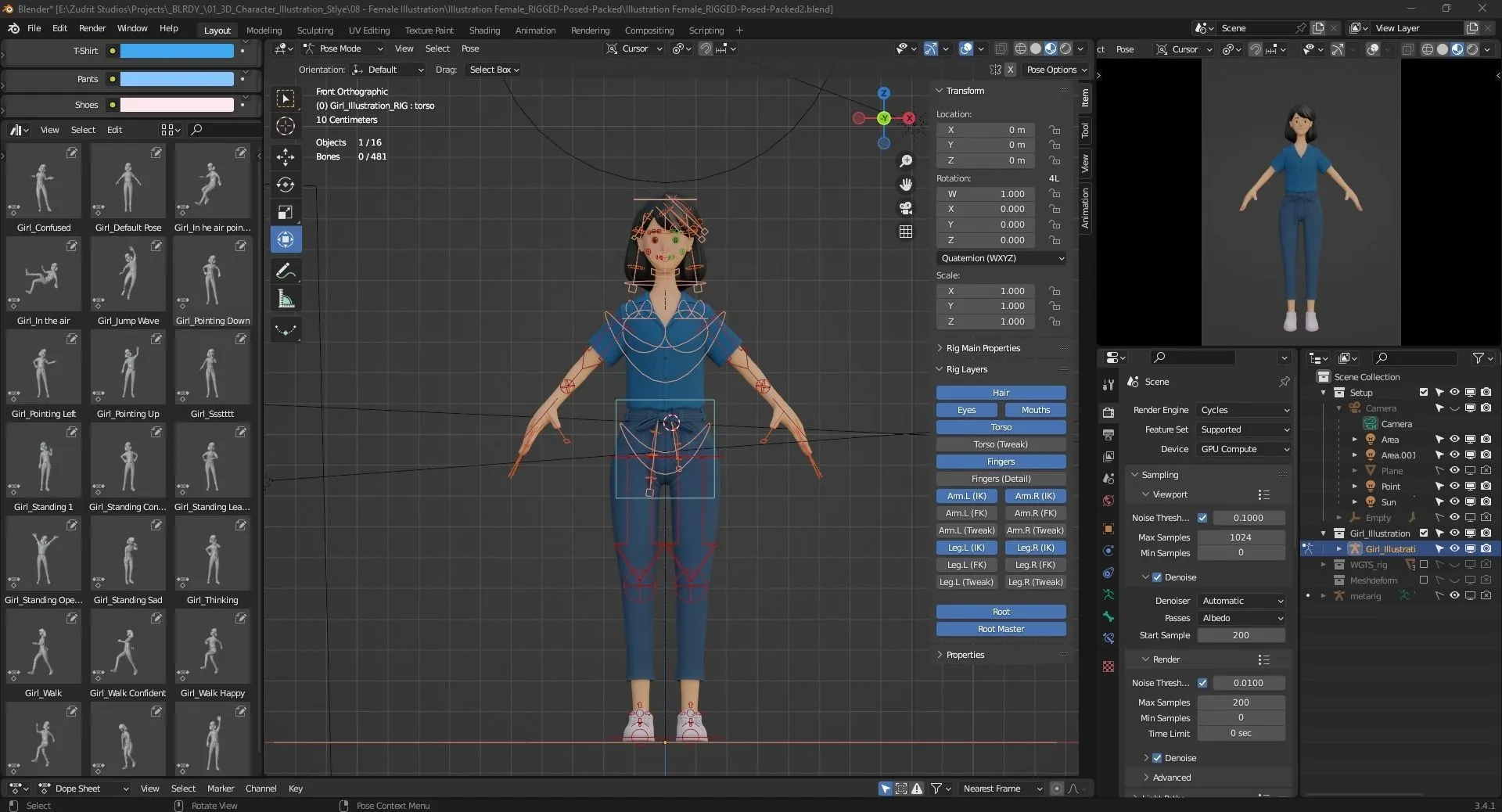Viewport: 1502px width, 812px height.
Task: Select the Measure tool
Action: 286,297
